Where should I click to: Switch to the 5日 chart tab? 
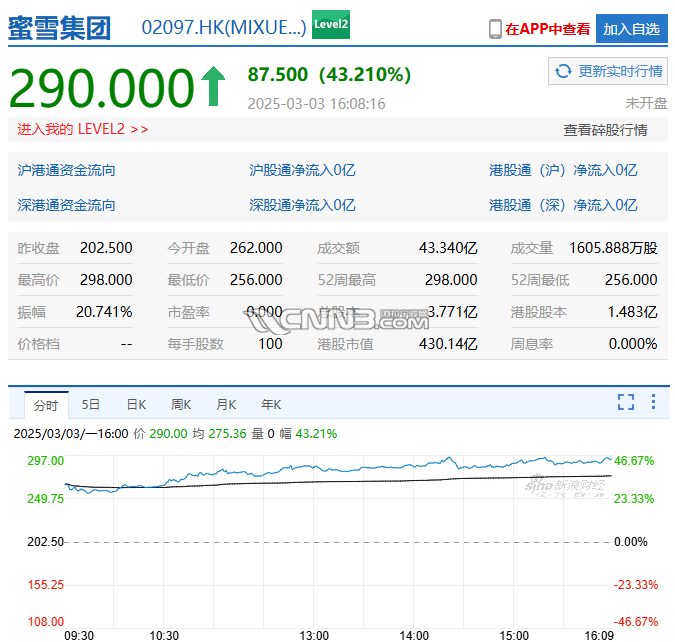click(x=91, y=405)
